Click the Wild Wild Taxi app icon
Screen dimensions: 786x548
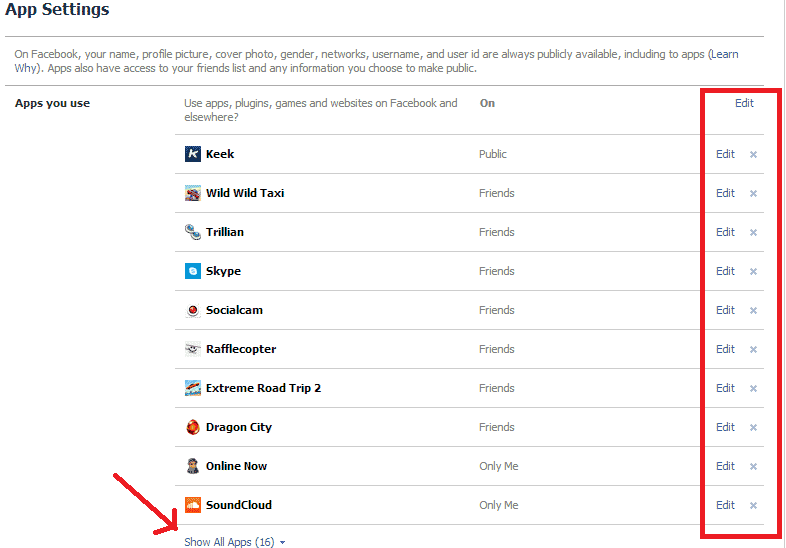point(193,193)
